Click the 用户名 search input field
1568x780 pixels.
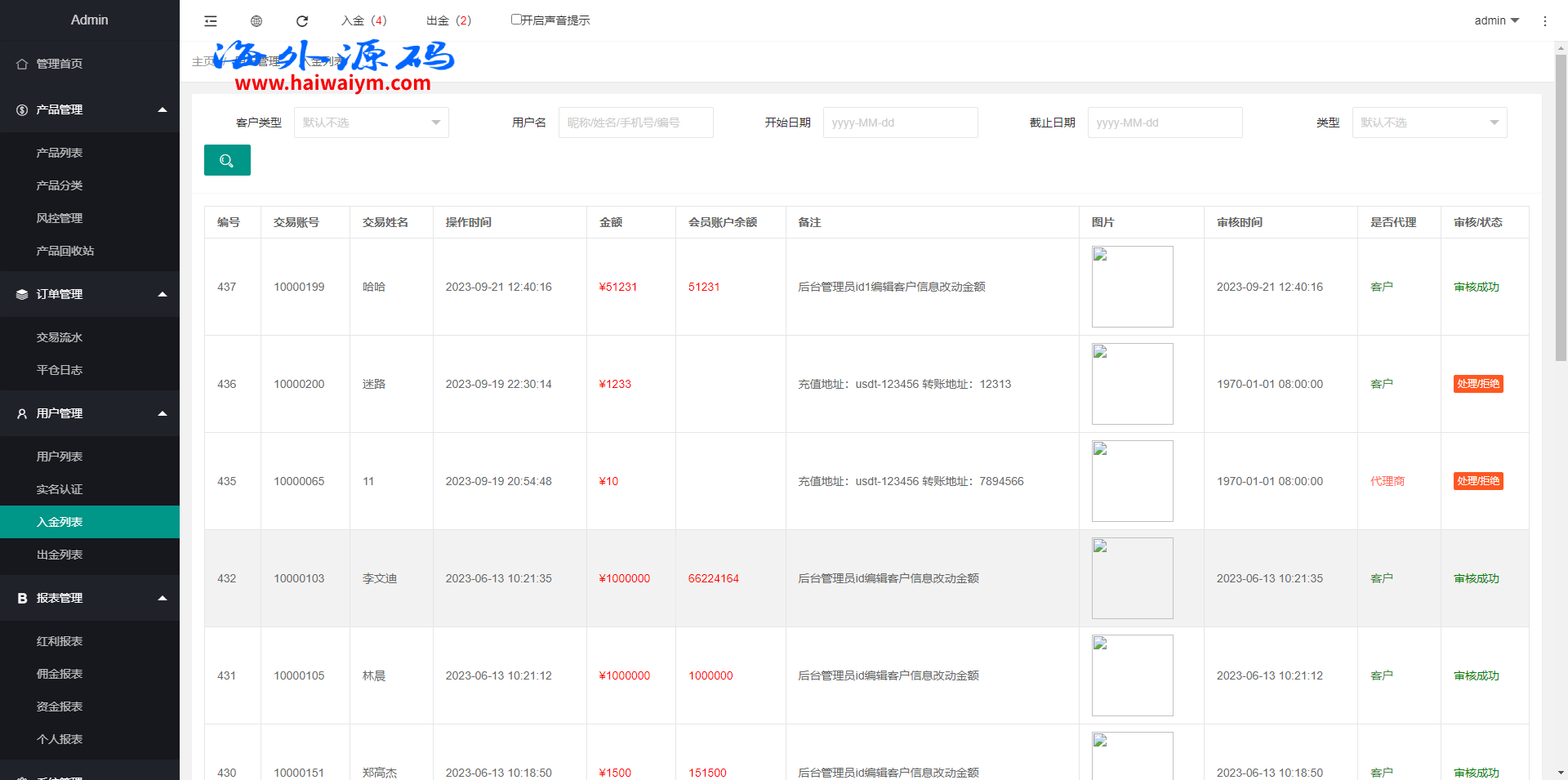coord(635,123)
